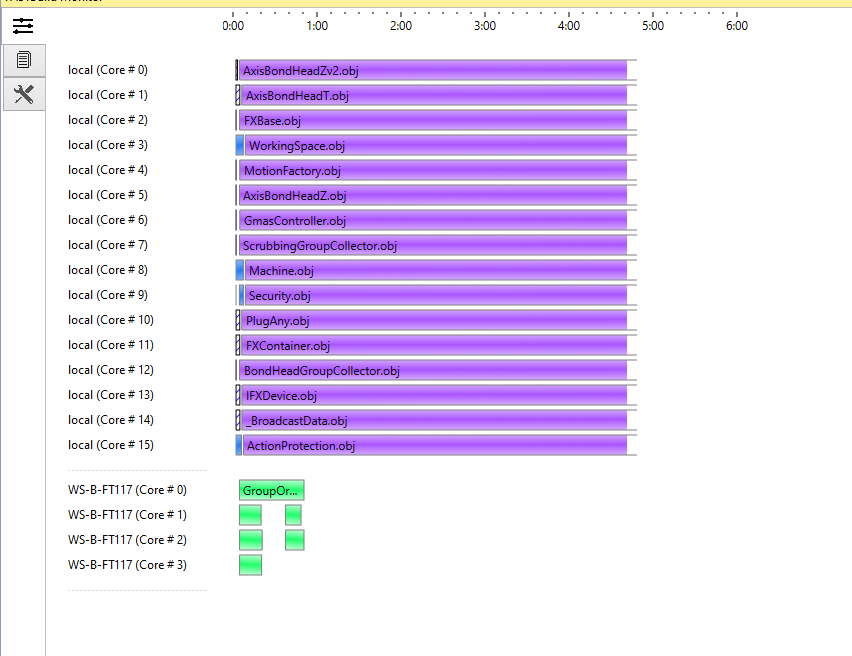Select the green task on WS-B-FT117 Core 1
This screenshot has height=656, width=852.
click(250, 515)
